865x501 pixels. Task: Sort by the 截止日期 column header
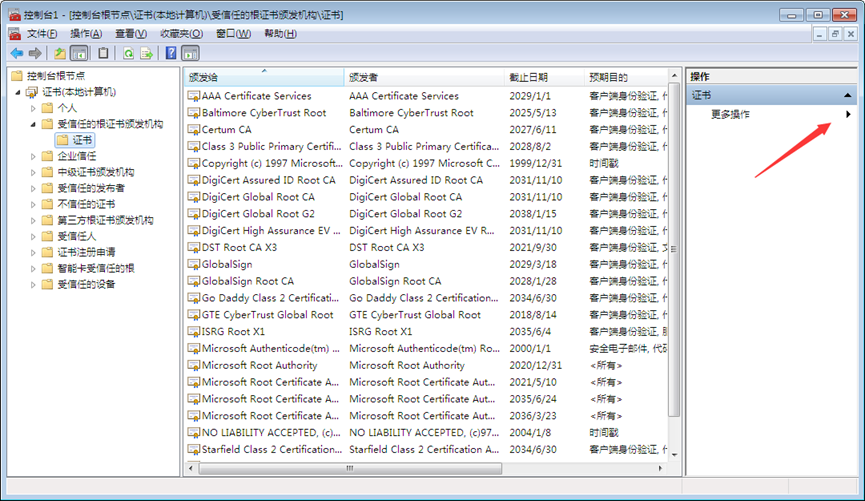click(544, 77)
